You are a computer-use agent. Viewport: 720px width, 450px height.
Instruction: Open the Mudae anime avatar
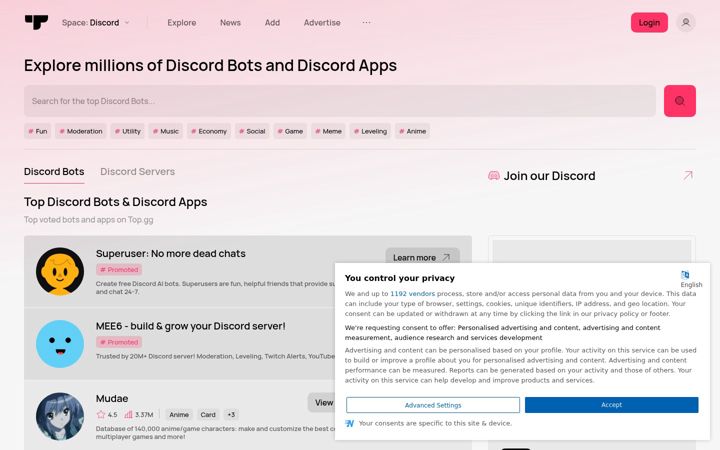[60, 416]
